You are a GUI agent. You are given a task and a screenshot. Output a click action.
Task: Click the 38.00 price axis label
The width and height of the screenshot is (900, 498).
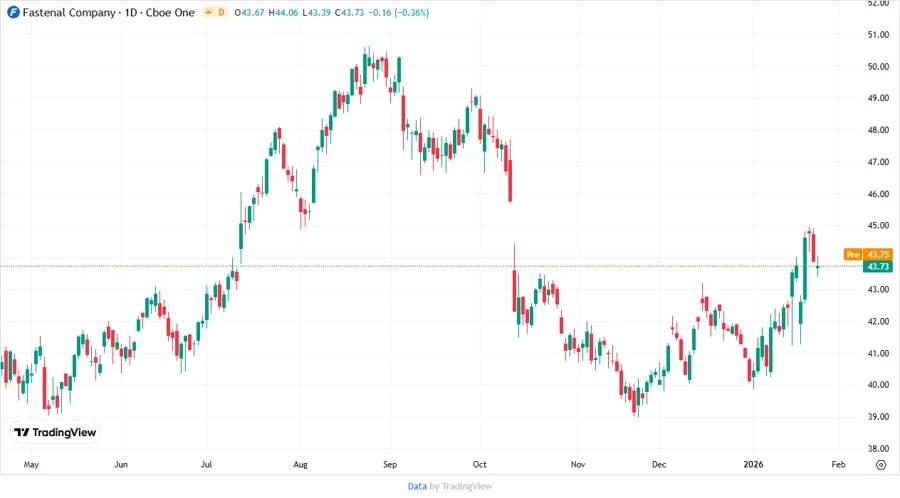878,449
